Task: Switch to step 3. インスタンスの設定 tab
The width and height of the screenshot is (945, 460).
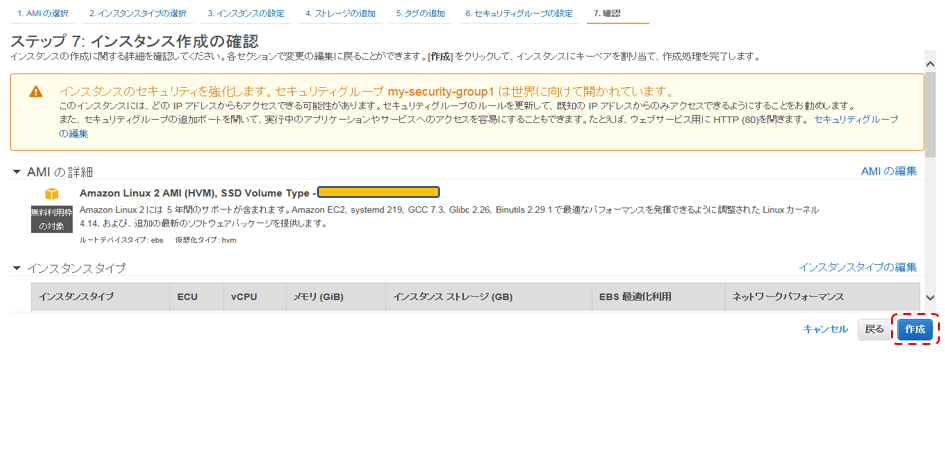Action: 246,13
